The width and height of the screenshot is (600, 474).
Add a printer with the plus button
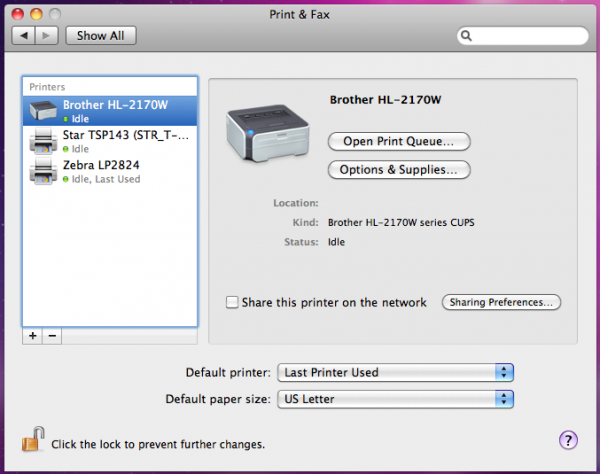[x=33, y=336]
